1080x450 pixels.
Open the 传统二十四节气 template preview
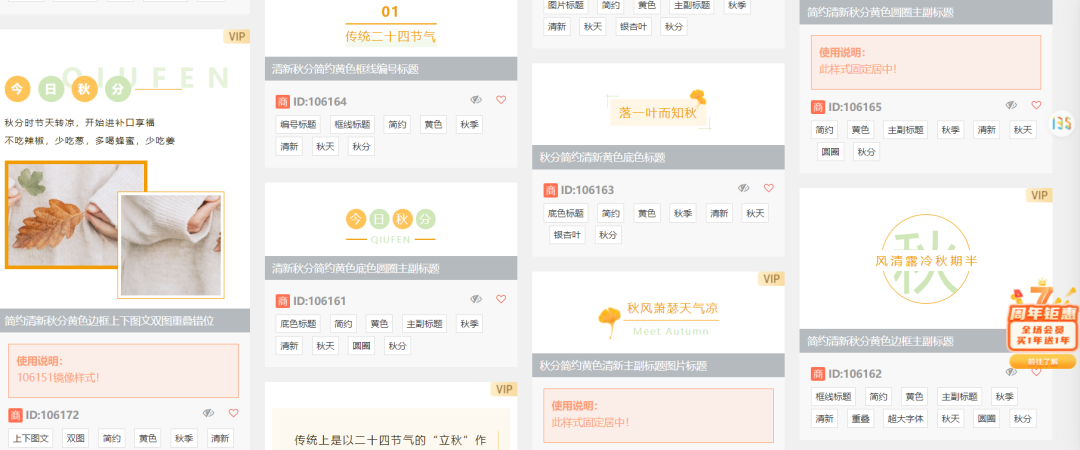[x=391, y=28]
